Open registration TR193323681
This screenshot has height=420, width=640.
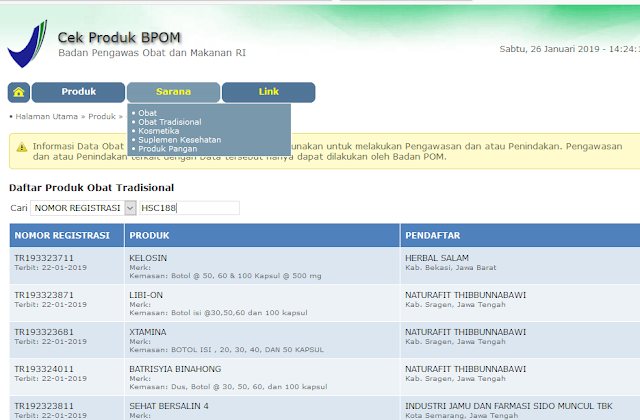44,332
